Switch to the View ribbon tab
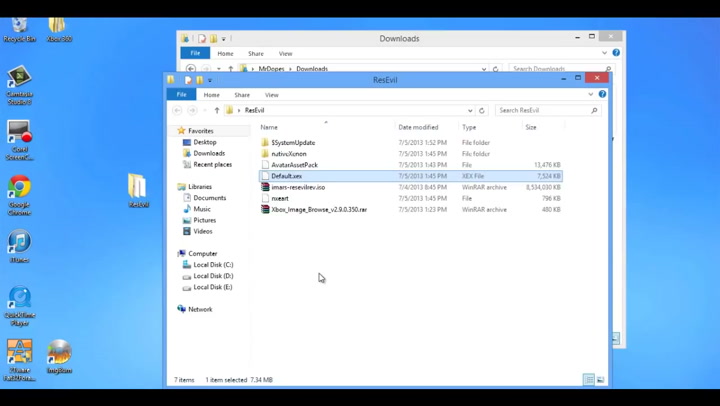 (x=271, y=95)
